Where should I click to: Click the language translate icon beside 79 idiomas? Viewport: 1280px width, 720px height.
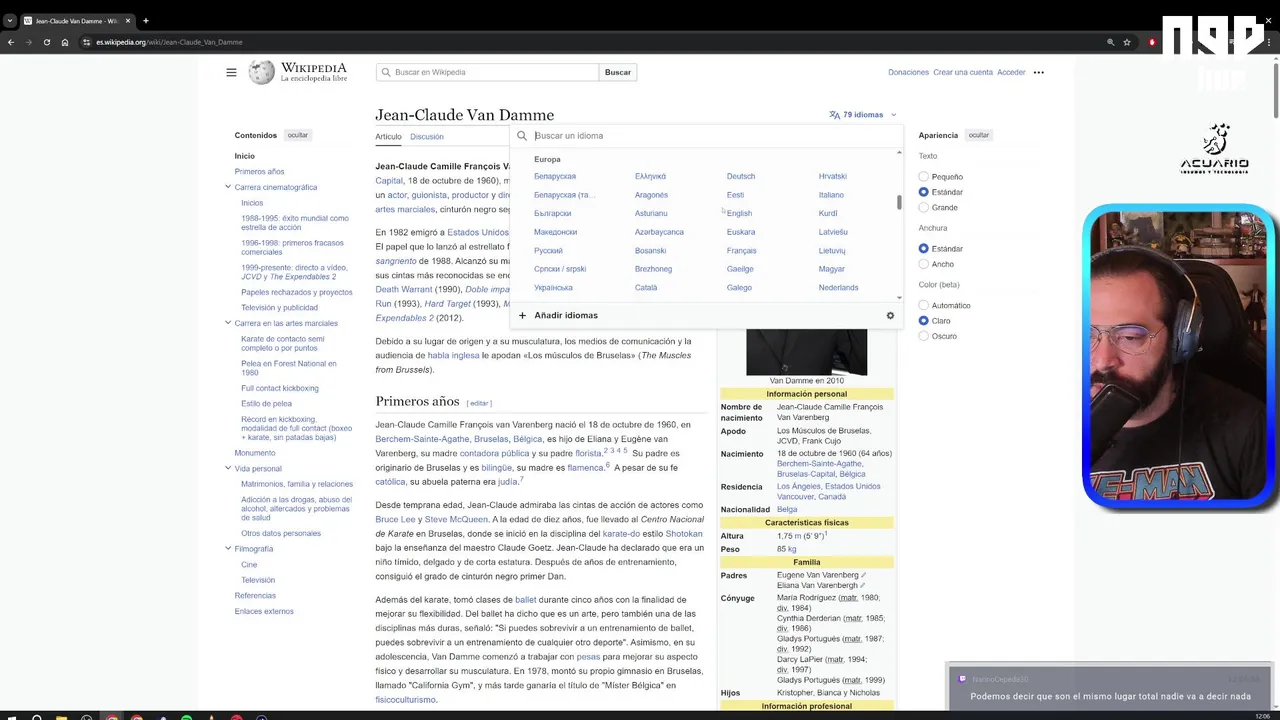834,115
